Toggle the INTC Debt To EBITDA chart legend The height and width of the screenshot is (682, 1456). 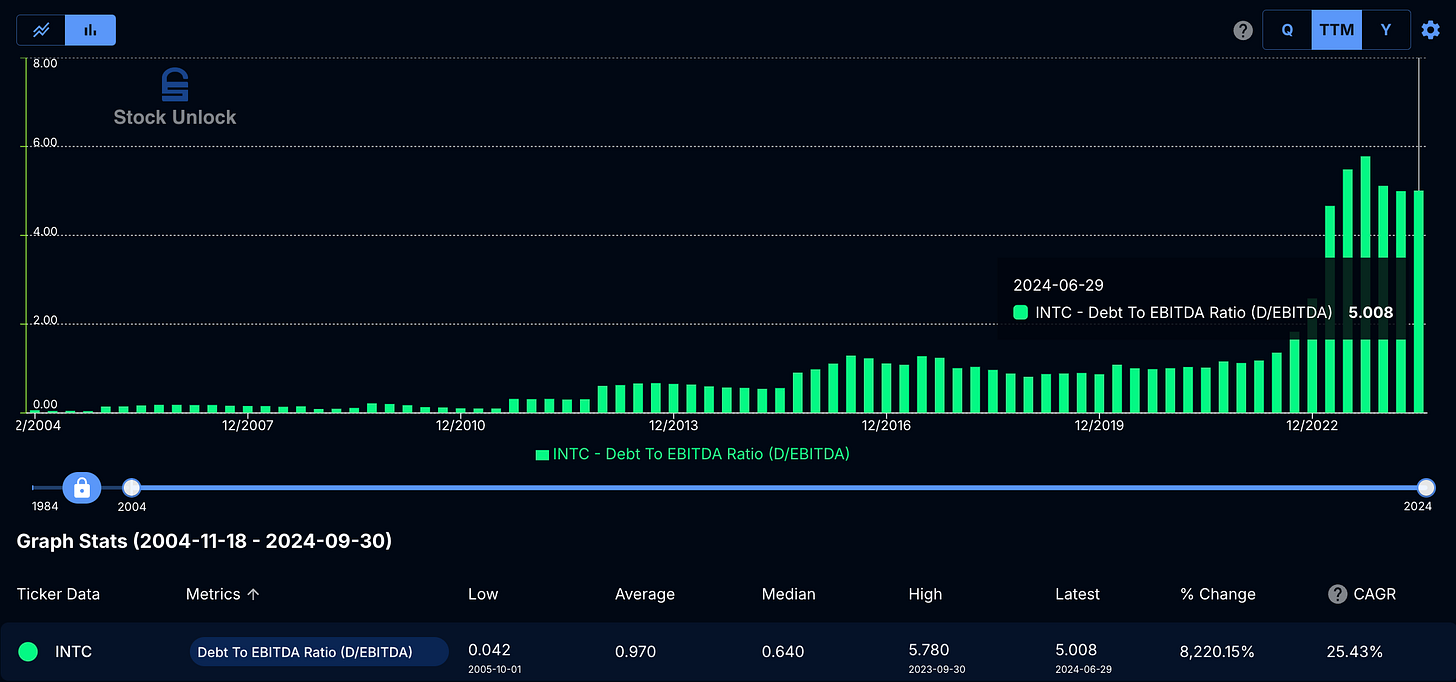pos(693,454)
